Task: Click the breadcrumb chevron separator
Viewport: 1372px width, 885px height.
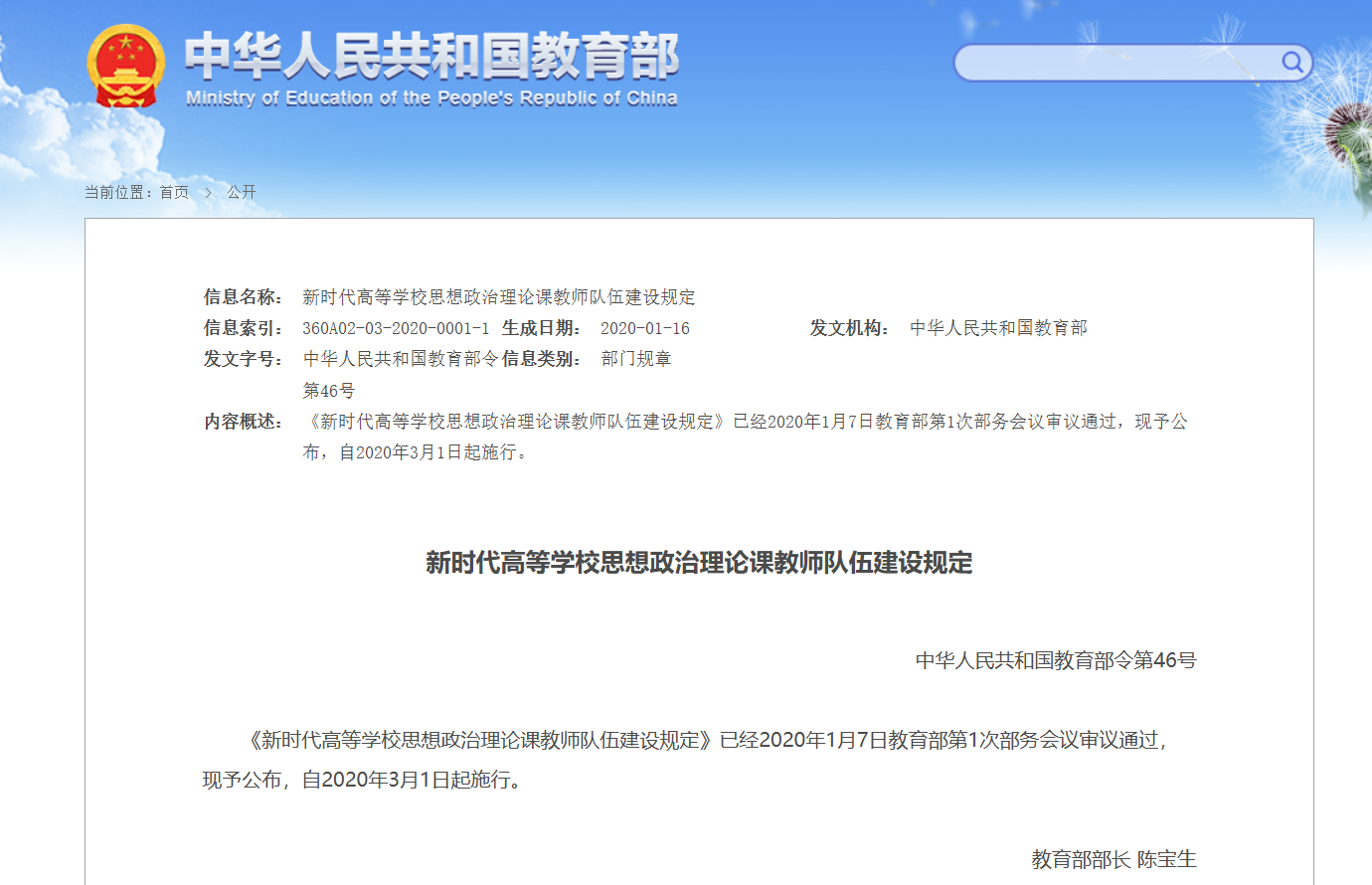Action: pyautogui.click(x=209, y=192)
